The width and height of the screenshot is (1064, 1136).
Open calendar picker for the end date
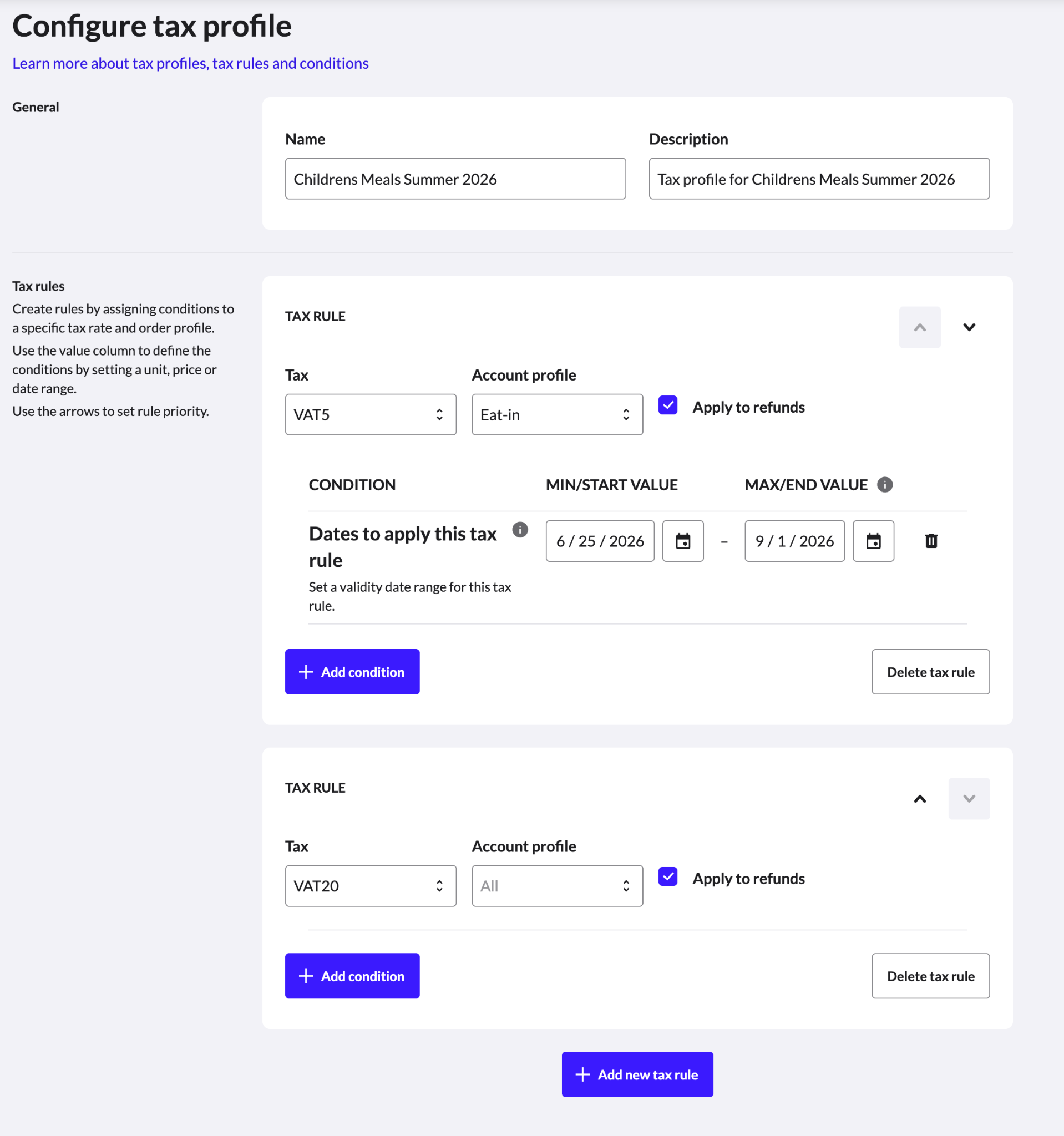(873, 541)
